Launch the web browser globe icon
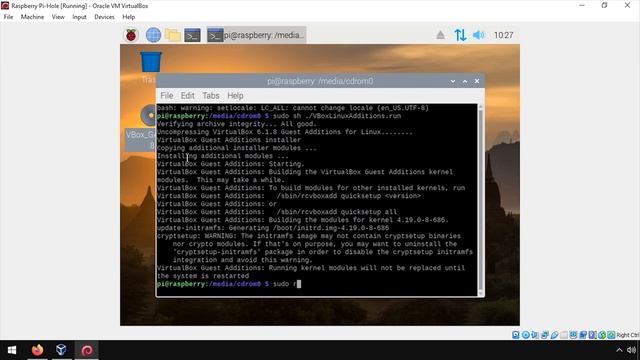 pyautogui.click(x=153, y=35)
